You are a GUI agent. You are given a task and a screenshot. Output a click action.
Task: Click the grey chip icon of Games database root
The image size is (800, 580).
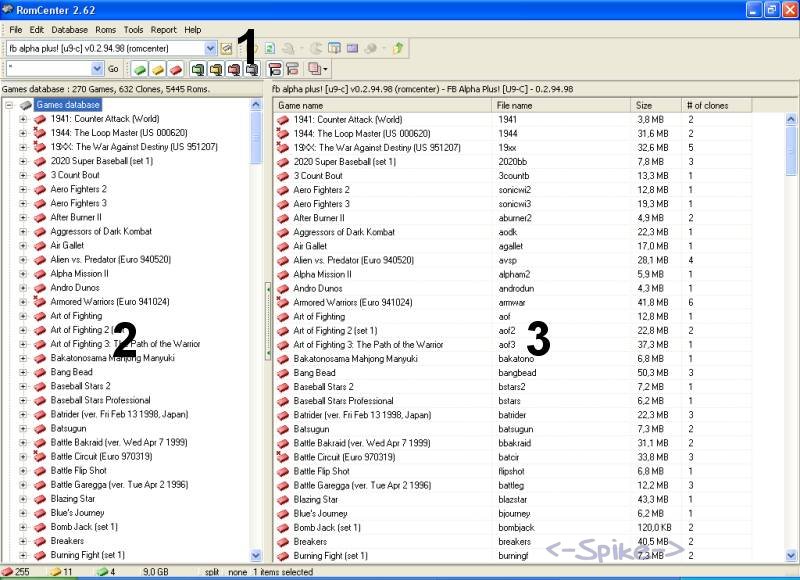tap(26, 105)
